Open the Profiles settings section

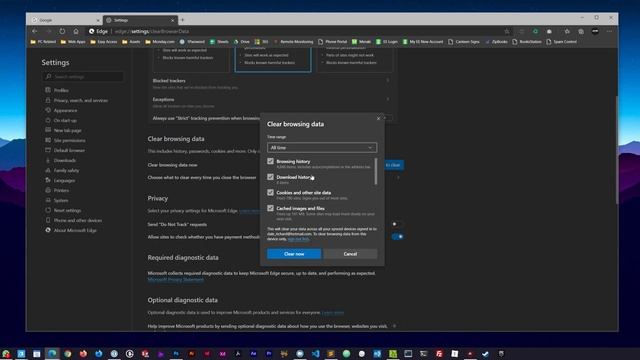click(61, 90)
